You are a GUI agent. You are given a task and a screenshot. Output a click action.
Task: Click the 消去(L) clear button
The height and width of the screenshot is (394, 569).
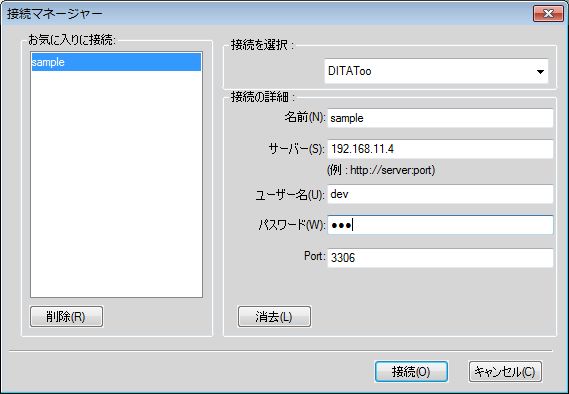coord(274,317)
